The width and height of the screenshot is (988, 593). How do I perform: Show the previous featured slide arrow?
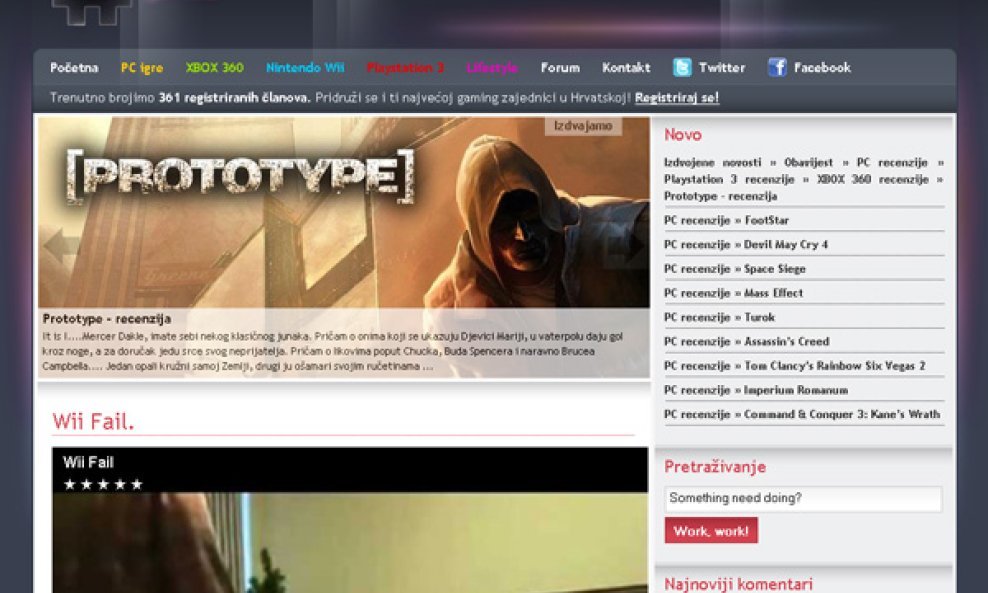(60, 245)
